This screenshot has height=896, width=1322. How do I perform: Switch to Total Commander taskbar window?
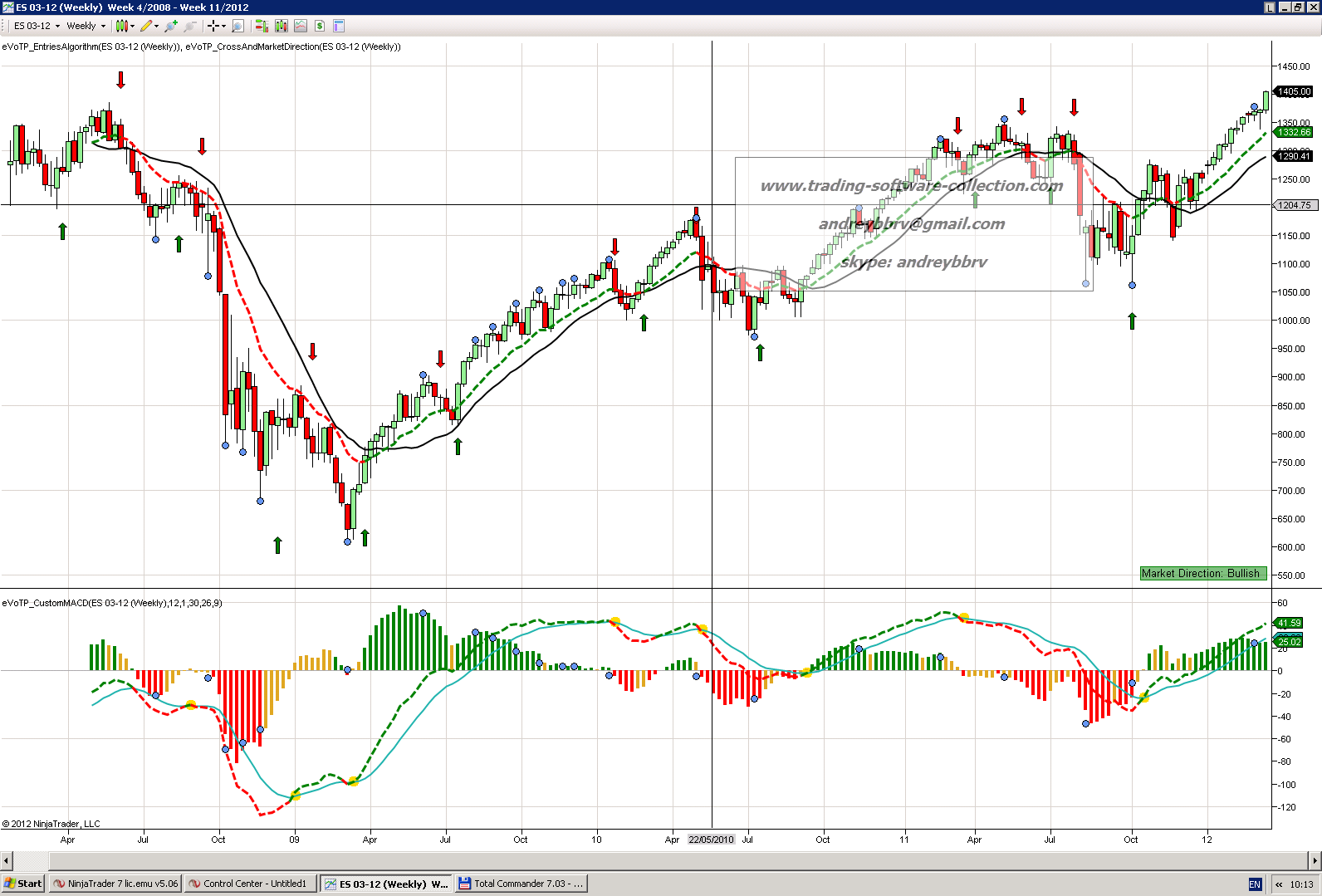coord(521,884)
